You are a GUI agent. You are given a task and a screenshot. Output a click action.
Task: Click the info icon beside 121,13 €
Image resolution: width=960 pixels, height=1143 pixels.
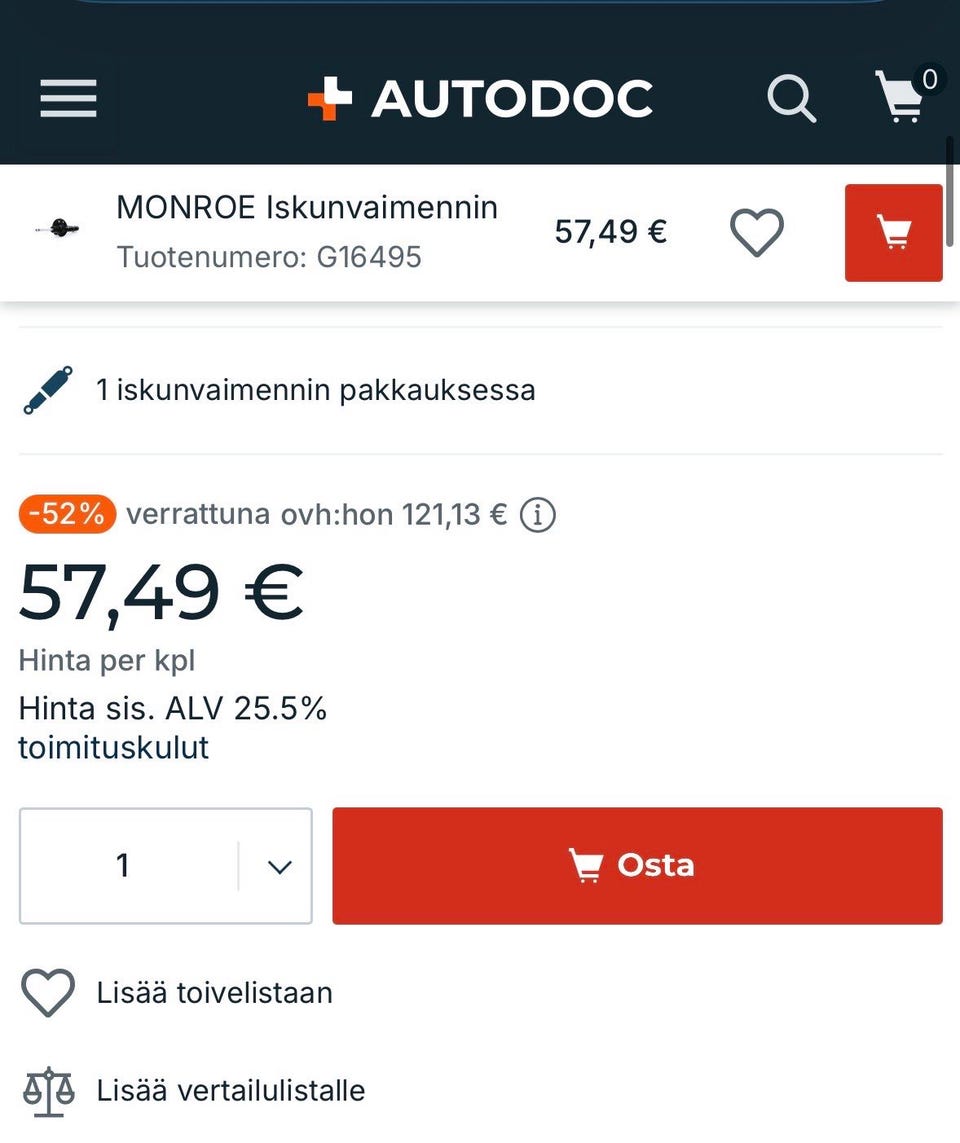point(538,515)
